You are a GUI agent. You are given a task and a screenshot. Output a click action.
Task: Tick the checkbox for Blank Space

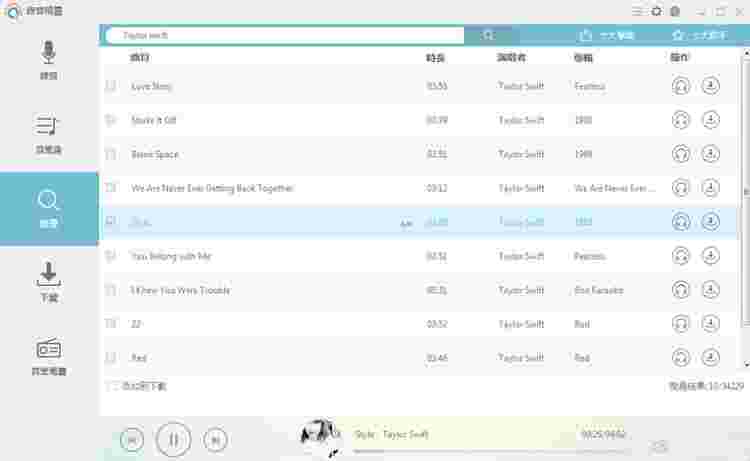pyautogui.click(x=110, y=154)
